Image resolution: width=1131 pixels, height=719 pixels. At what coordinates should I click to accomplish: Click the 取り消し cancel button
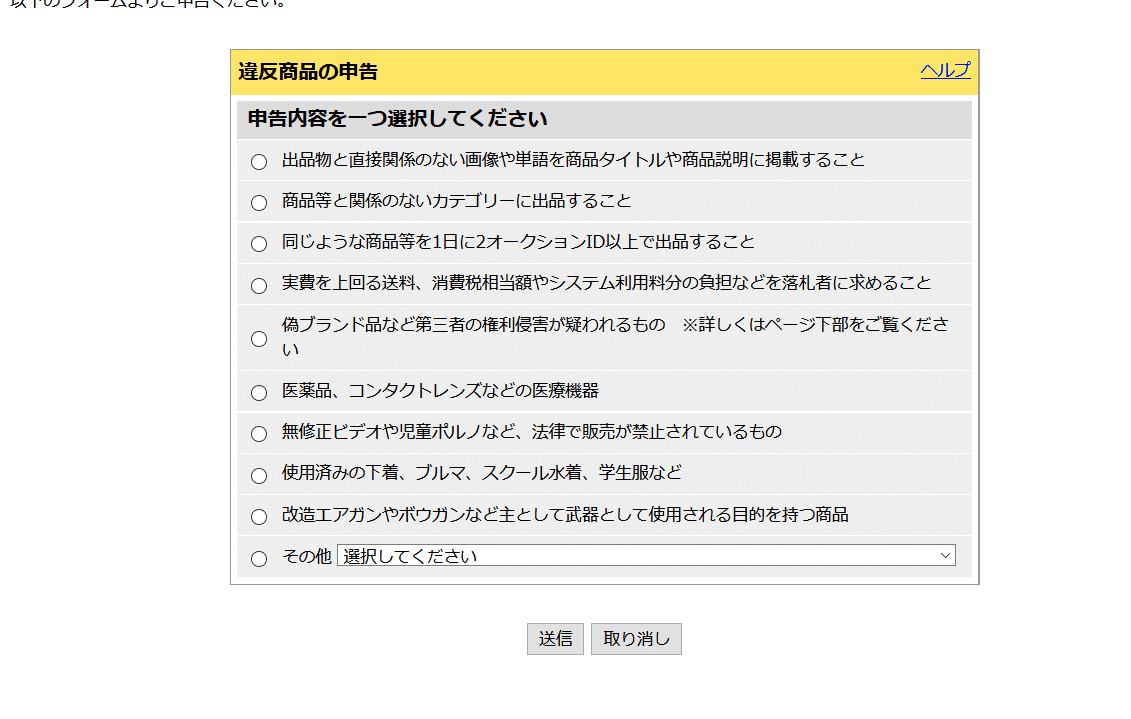click(x=636, y=639)
